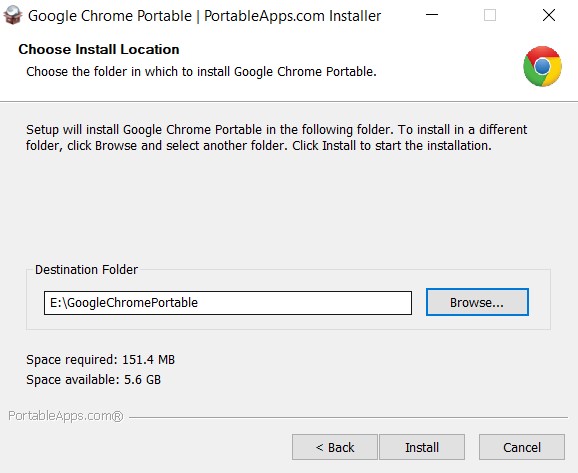
Task: Click the 'Setup will install Google Chrome Portable' paragraph
Action: click(276, 138)
